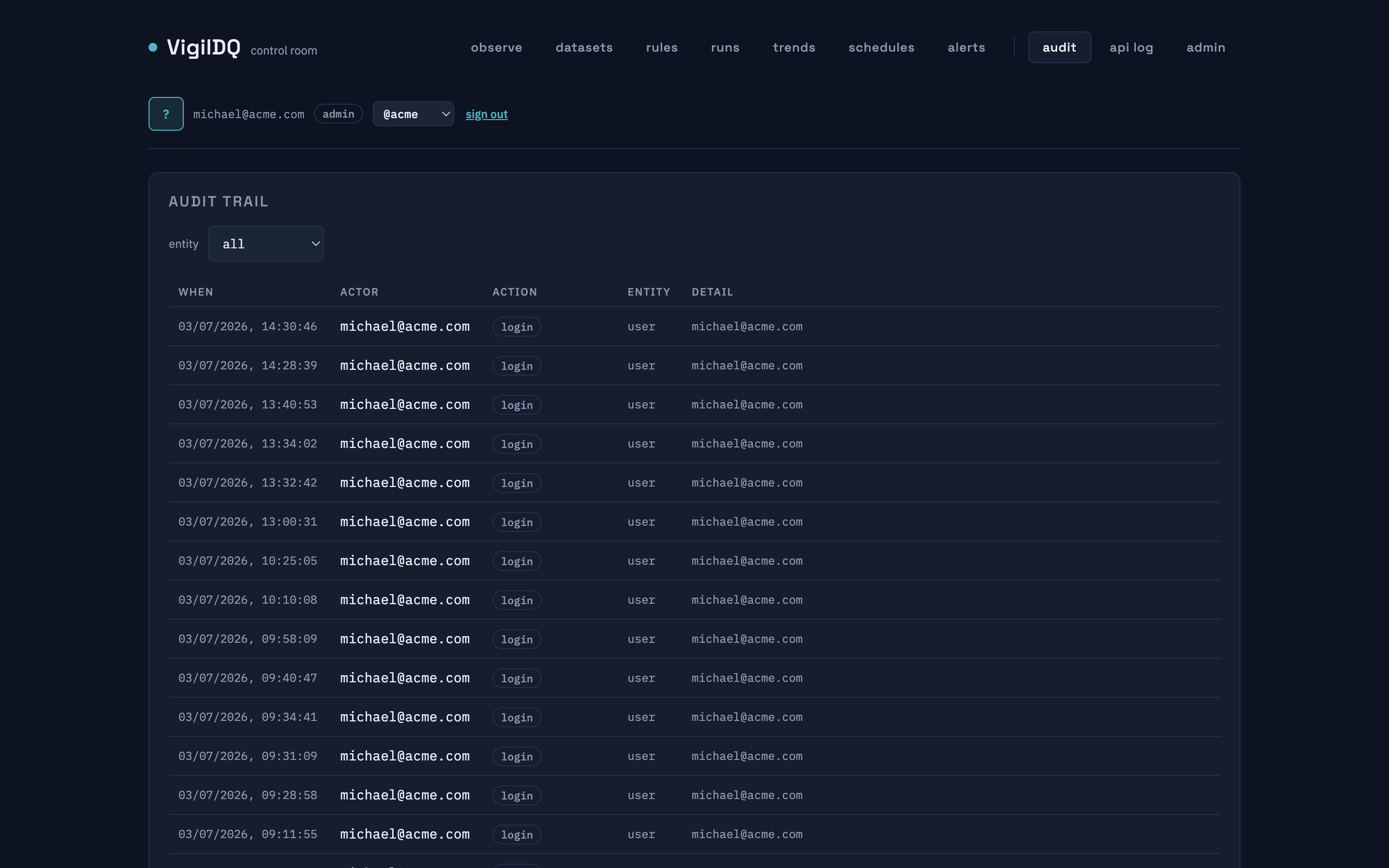Switch to the admin tab
This screenshot has height=868, width=1389.
coord(1205,47)
